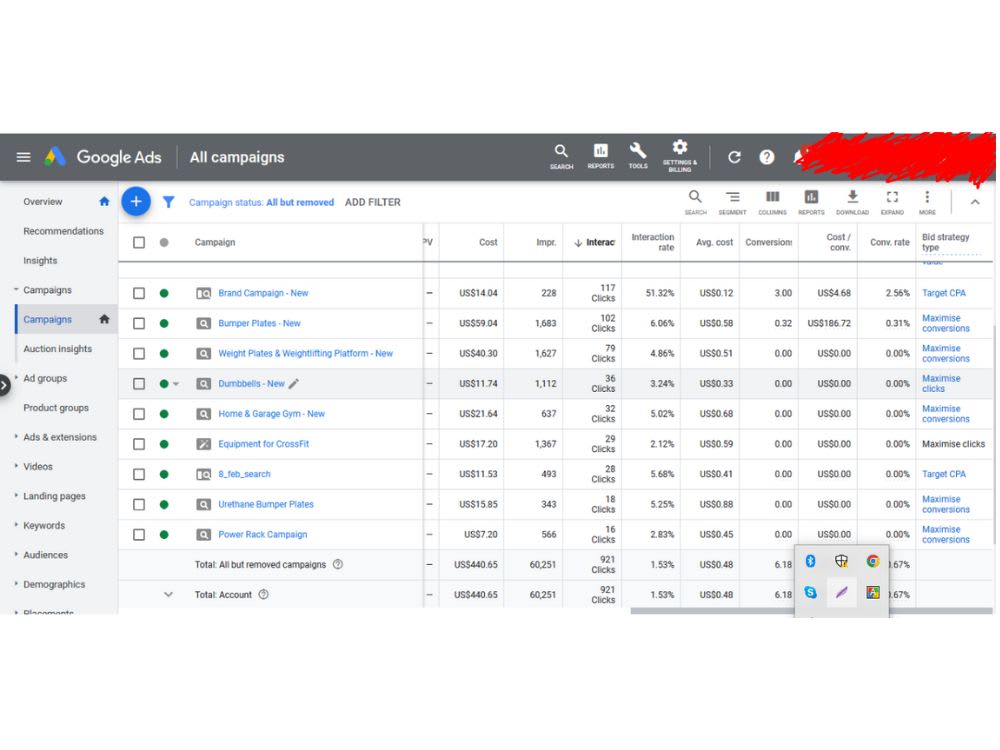Image resolution: width=1000 pixels, height=750 pixels.
Task: Edit Campaign status: All but removed filter
Action: (261, 202)
